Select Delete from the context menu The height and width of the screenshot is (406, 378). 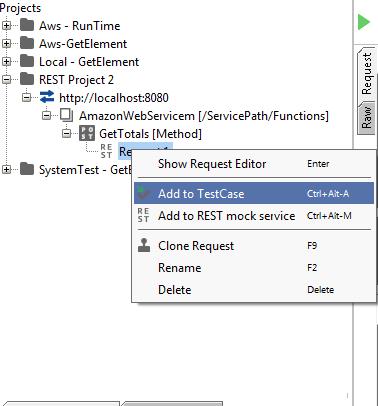coord(254,290)
